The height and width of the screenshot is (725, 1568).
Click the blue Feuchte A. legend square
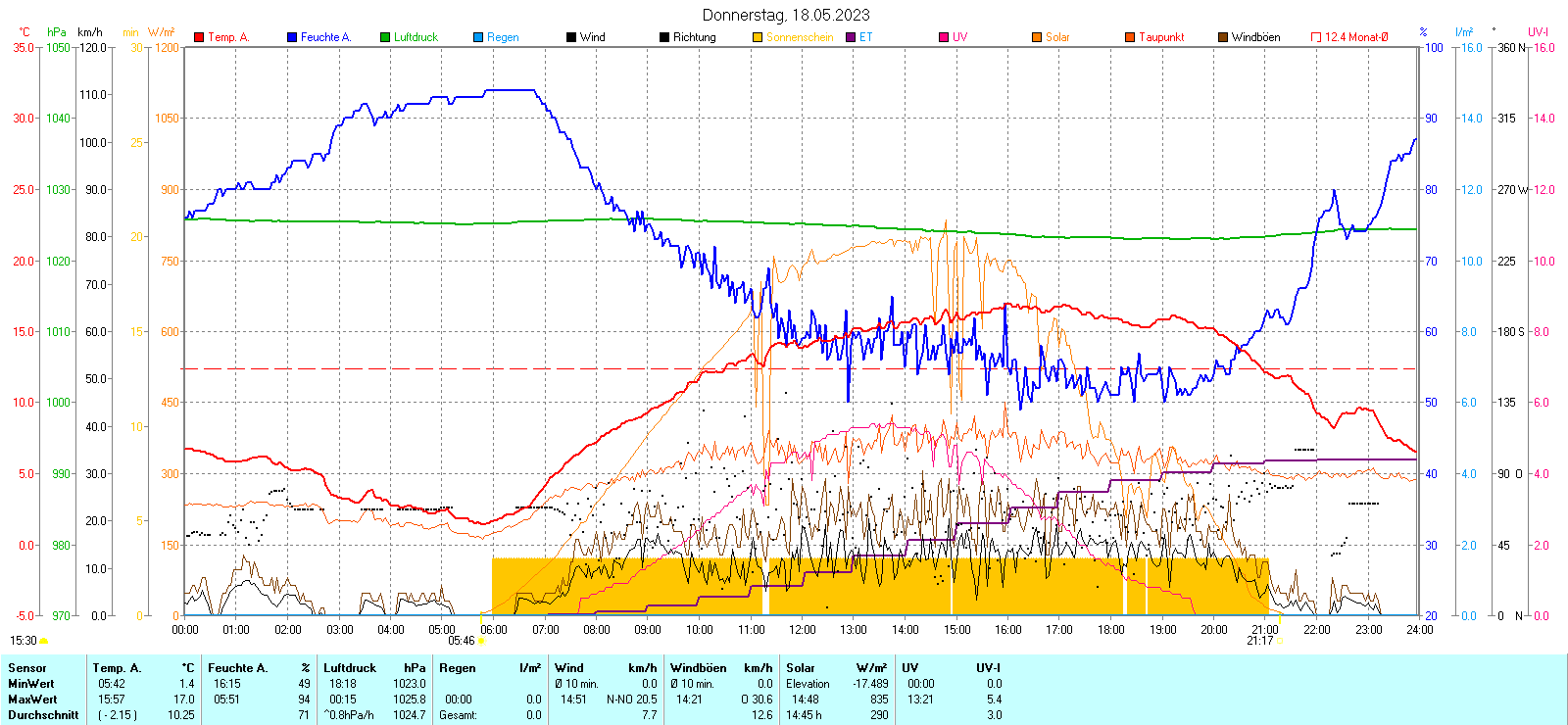pos(292,37)
